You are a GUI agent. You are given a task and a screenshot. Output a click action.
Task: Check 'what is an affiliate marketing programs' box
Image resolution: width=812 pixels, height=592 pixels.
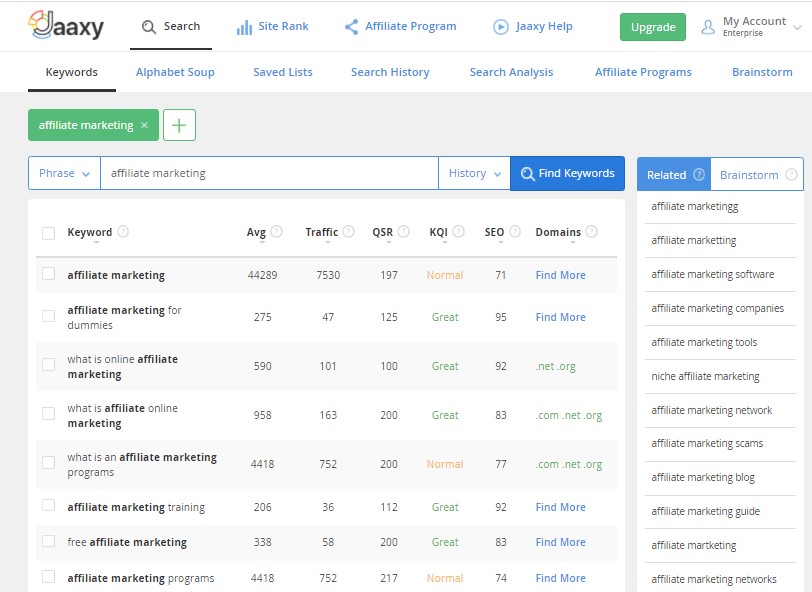49,463
